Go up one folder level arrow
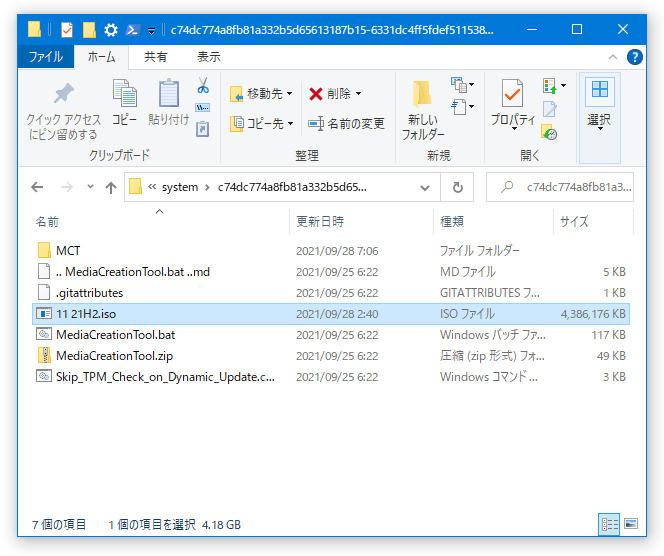The width and height of the screenshot is (664, 556). click(111, 187)
